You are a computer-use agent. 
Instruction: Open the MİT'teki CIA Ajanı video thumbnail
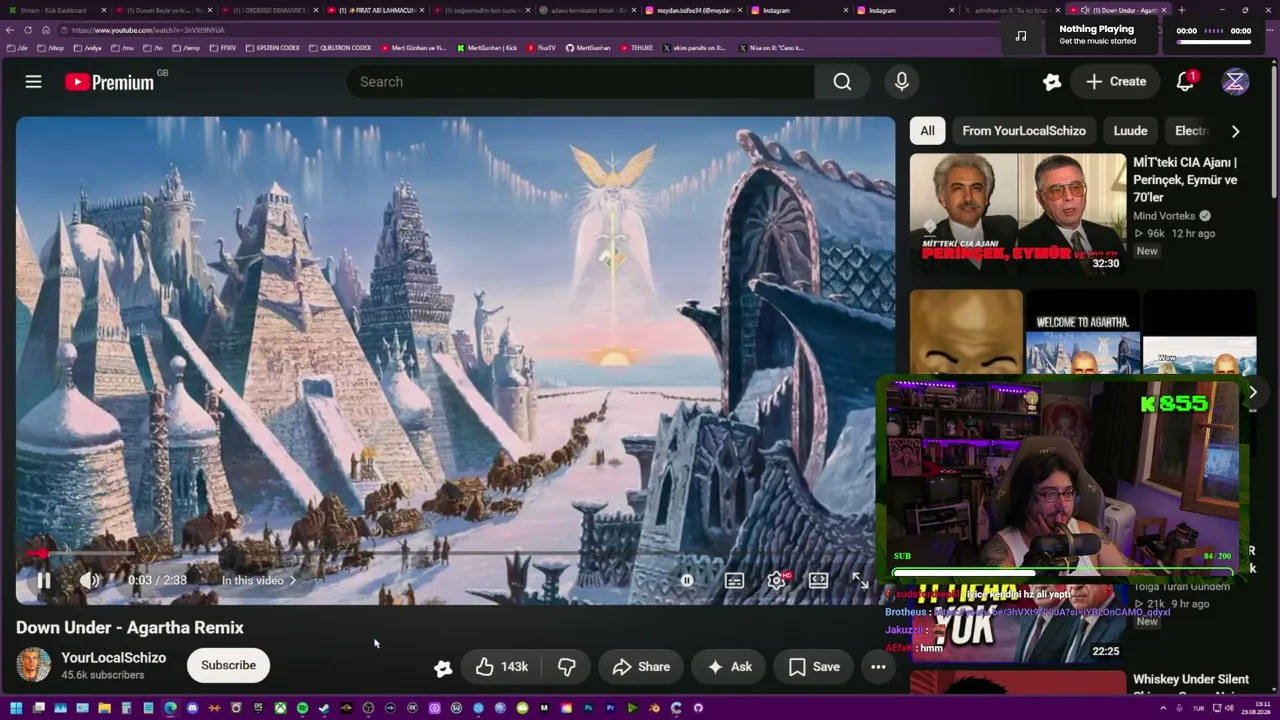1018,215
